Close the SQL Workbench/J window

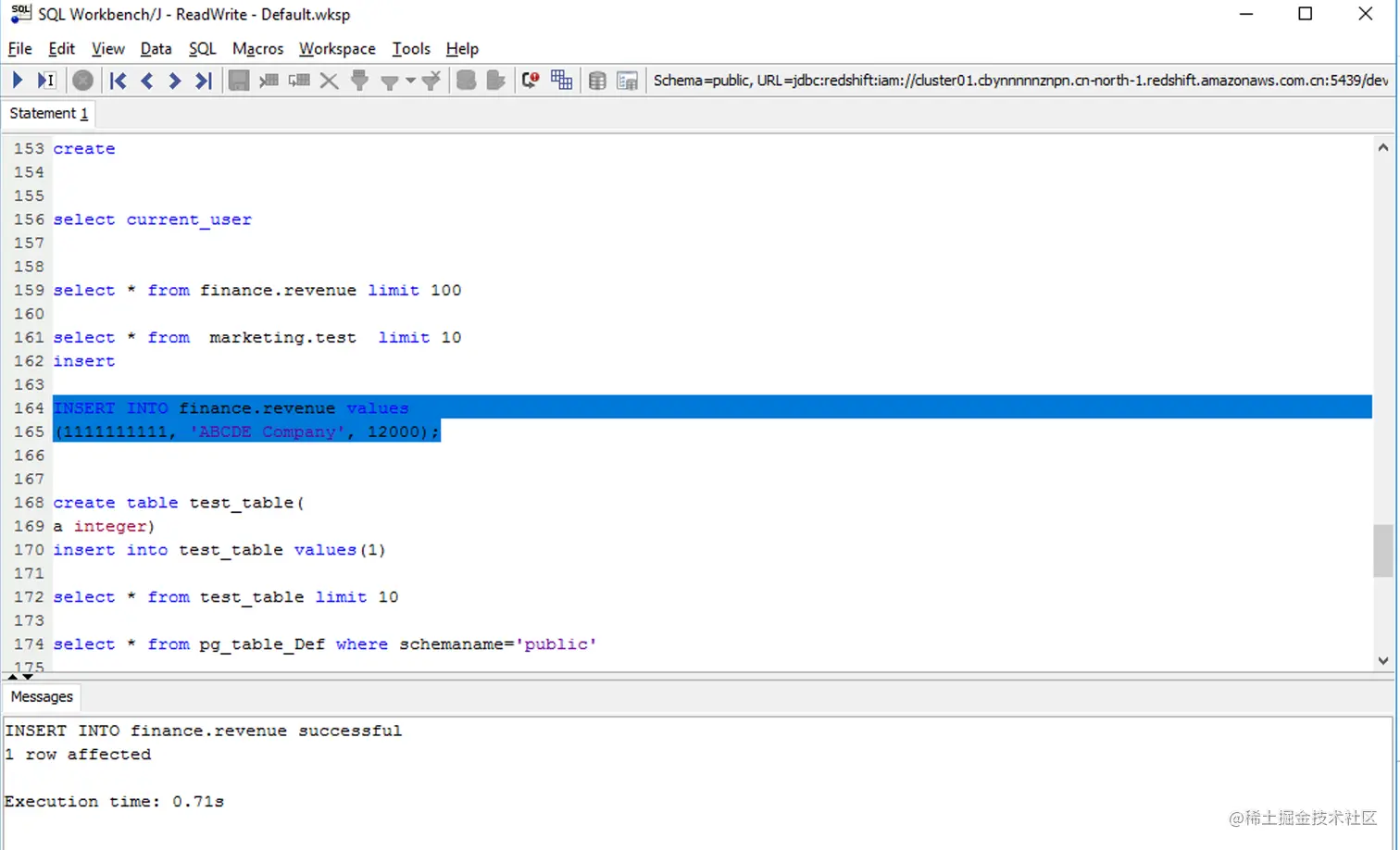1366,14
